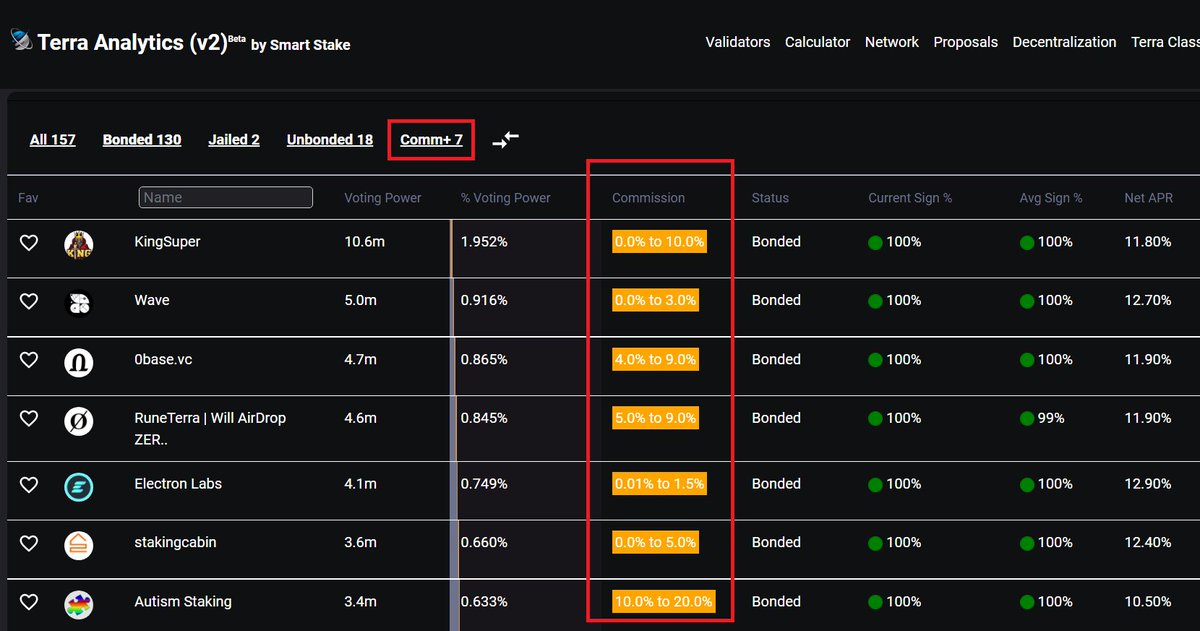The image size is (1200, 631).
Task: Open the 0base.vc validator name
Action: tap(164, 359)
